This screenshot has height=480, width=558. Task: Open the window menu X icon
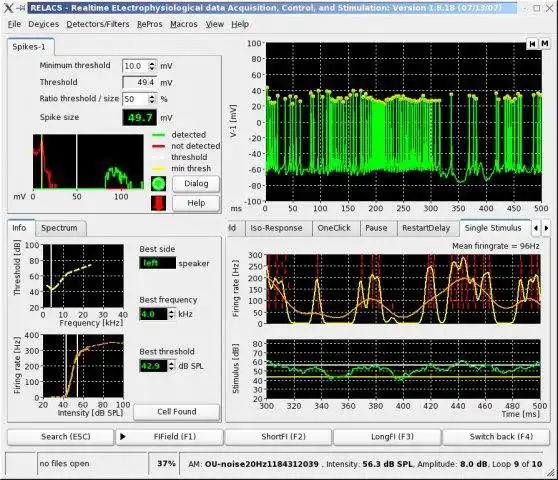tap(8, 8)
